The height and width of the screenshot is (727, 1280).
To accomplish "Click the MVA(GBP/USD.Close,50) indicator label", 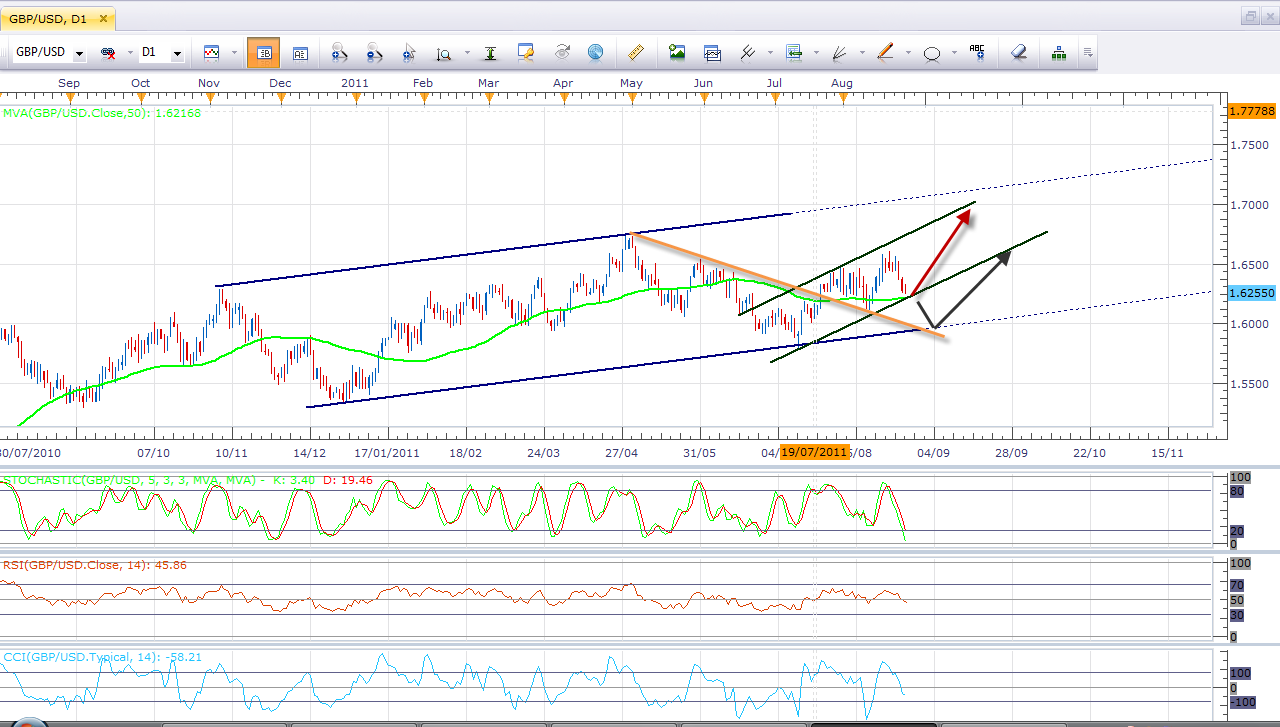I will point(102,113).
